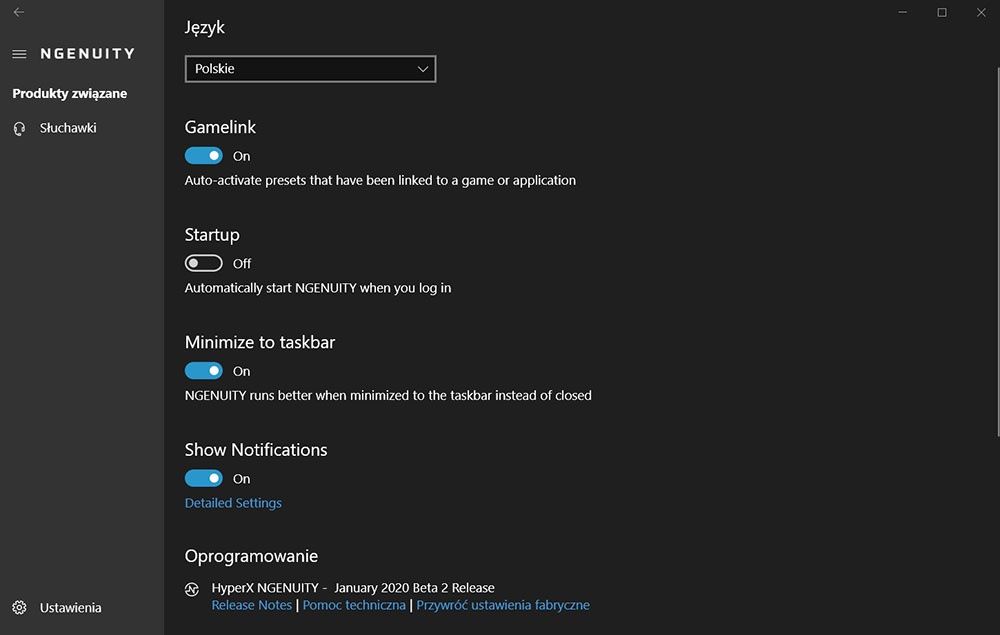Viewport: 1000px width, 635px height.
Task: Click the NGENUITY logo text in the sidebar
Action: click(88, 54)
